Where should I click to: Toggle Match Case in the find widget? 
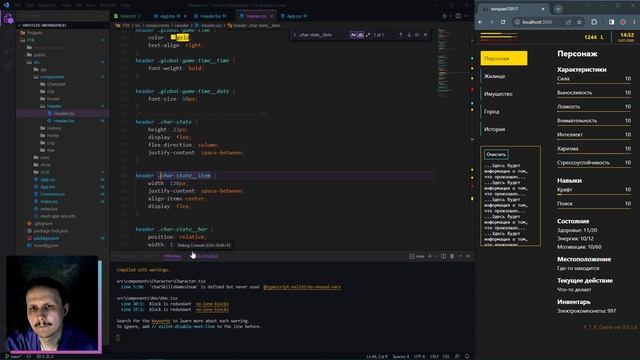pos(353,35)
